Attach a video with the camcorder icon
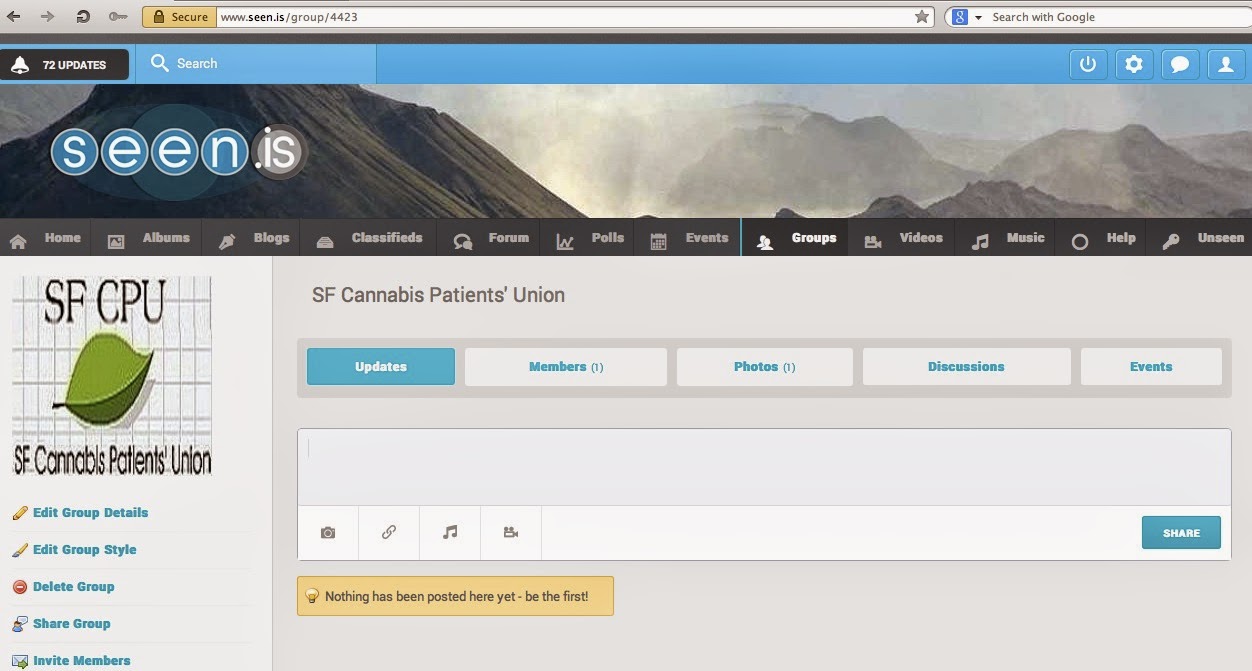The image size is (1252, 671). [511, 533]
